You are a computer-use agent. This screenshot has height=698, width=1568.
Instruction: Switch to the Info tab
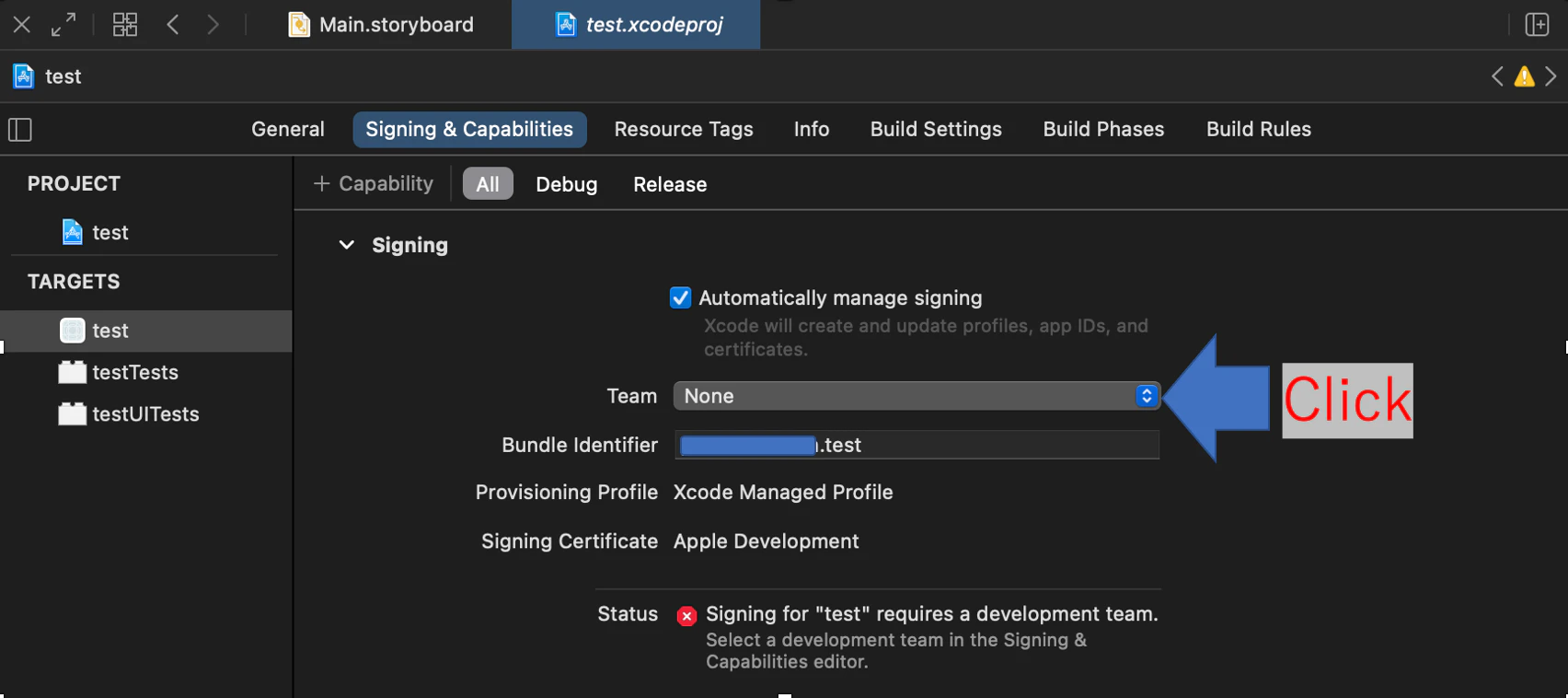(x=812, y=130)
